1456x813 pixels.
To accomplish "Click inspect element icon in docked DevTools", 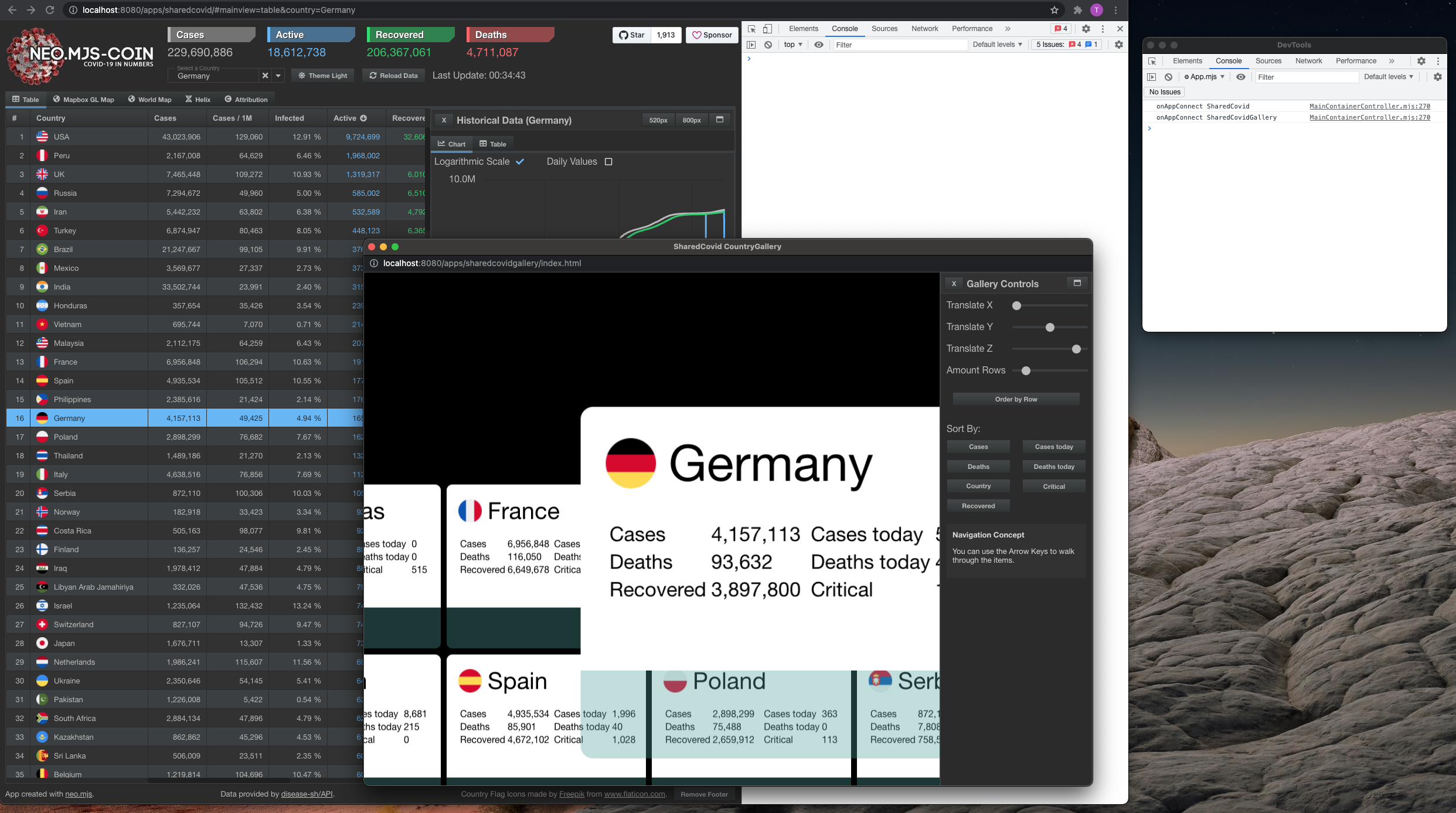I will [x=751, y=29].
